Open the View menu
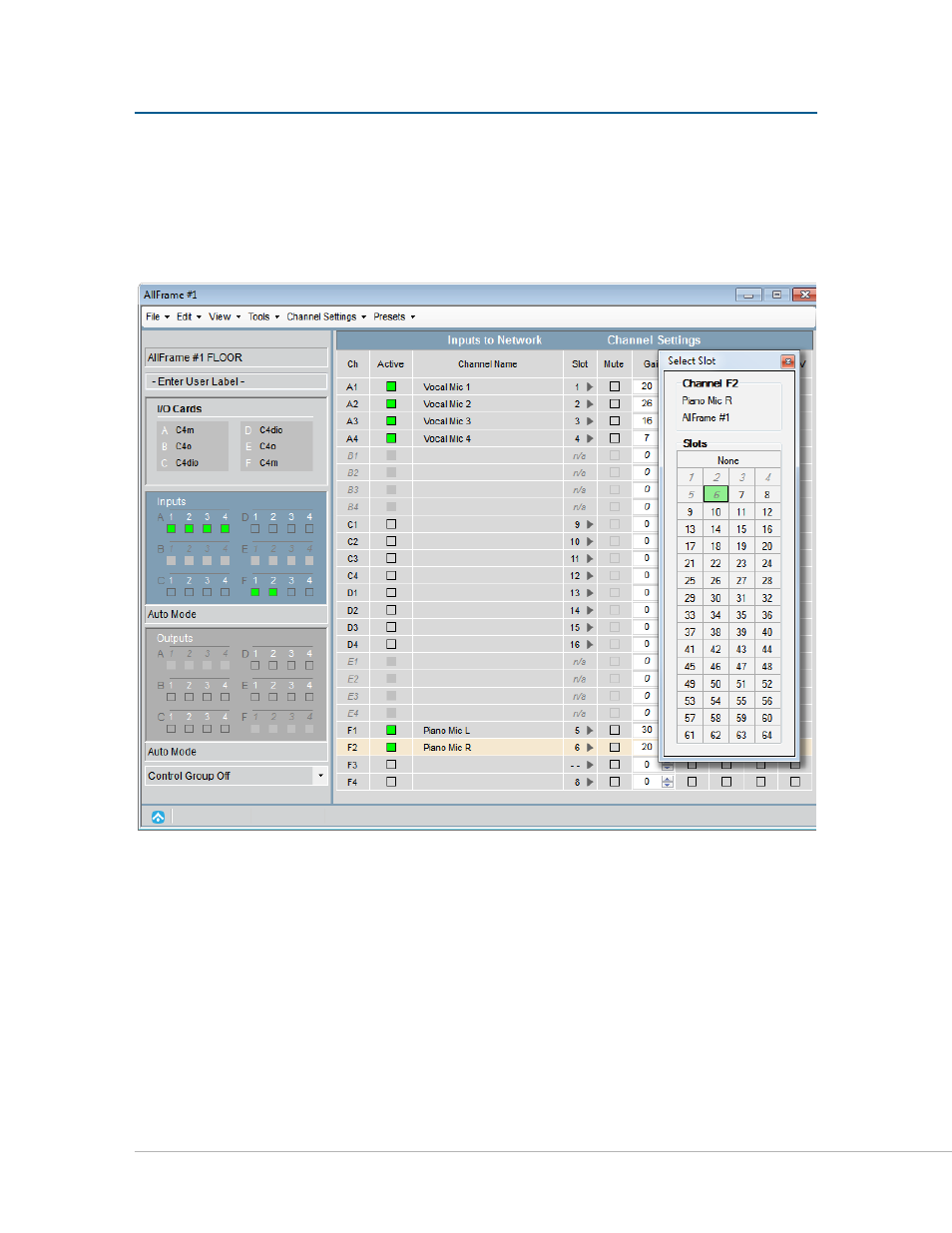952x1233 pixels. coord(225,316)
